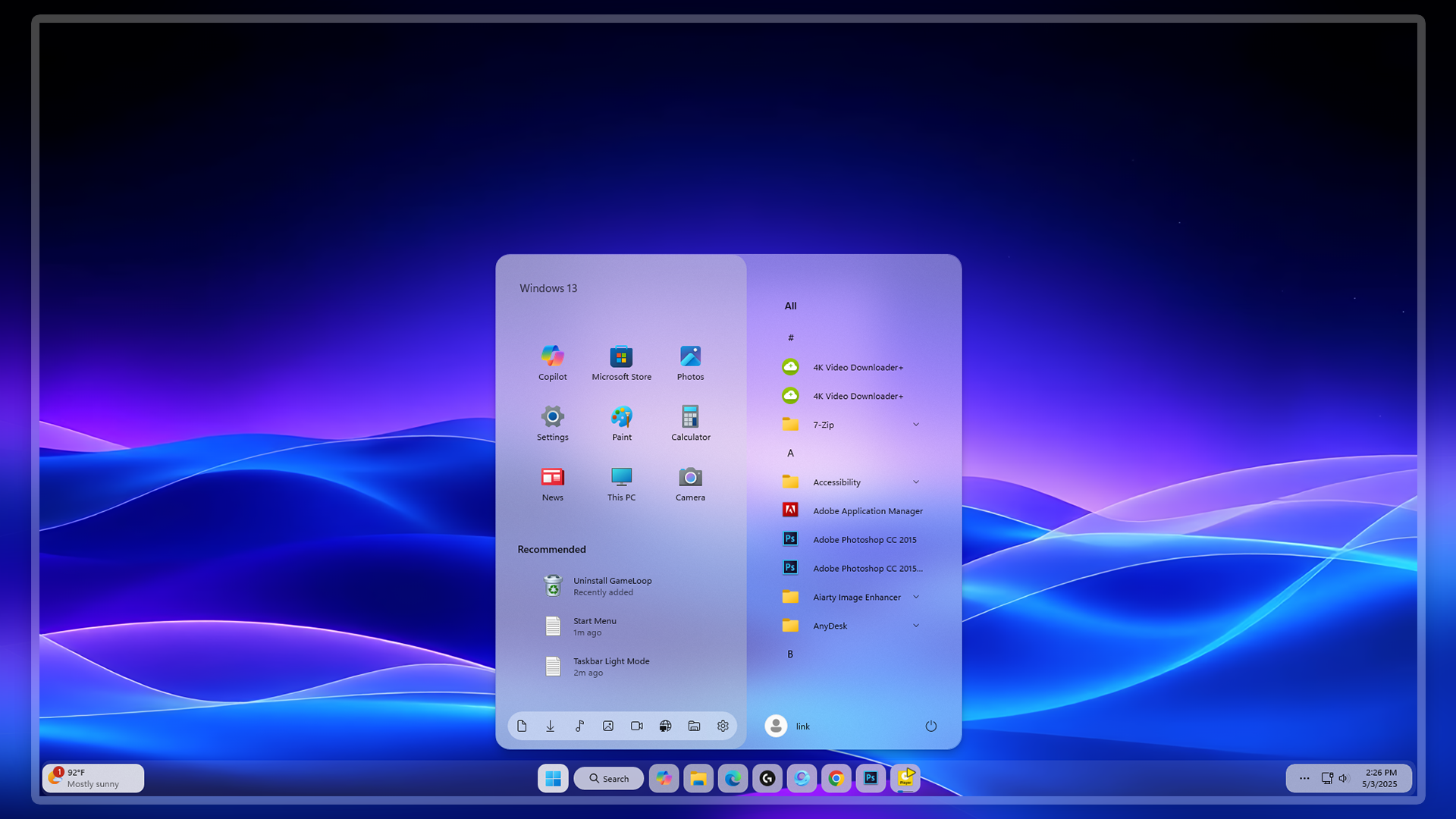
Task: Launch Adobe Application Manager
Action: click(851, 511)
